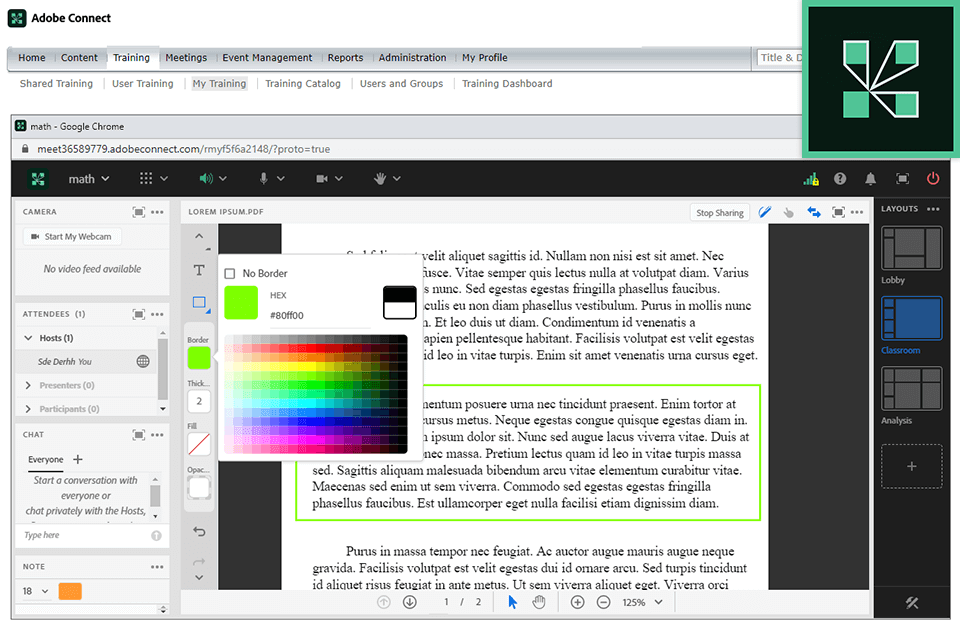Viewport: 960px width, 640px height.
Task: Maximize the Camera pod
Action: [139, 212]
